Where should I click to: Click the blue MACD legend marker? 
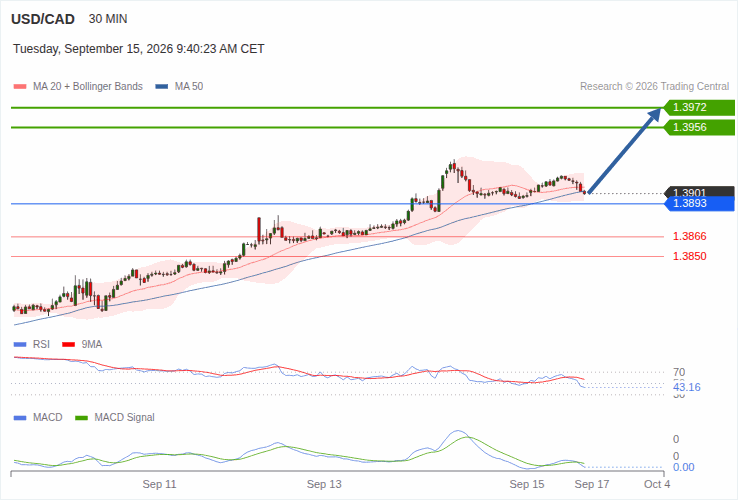click(x=20, y=418)
